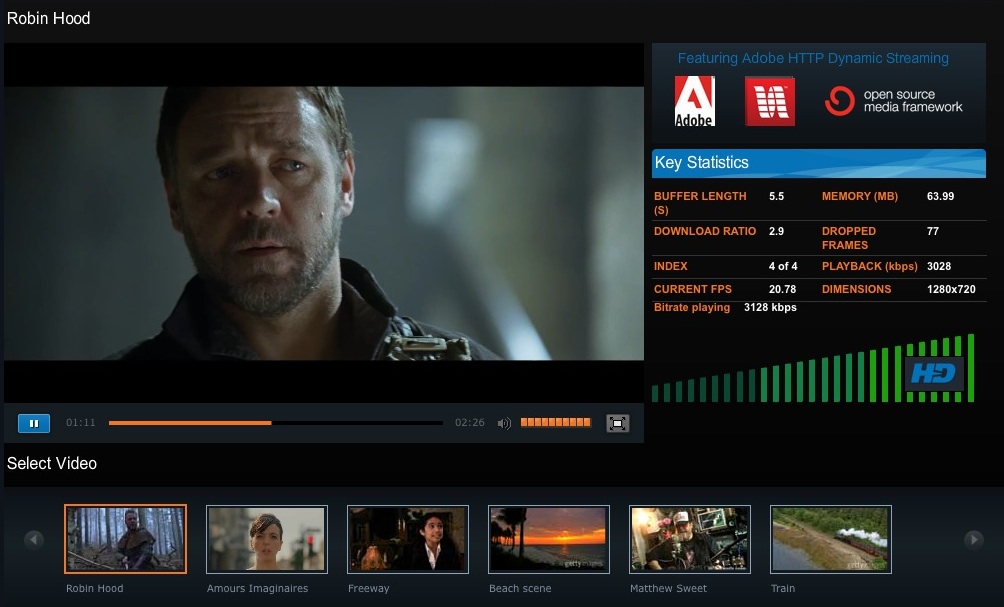Screen dimensions: 1004x607
Task: Click inside the video playback area
Action: coord(324,223)
